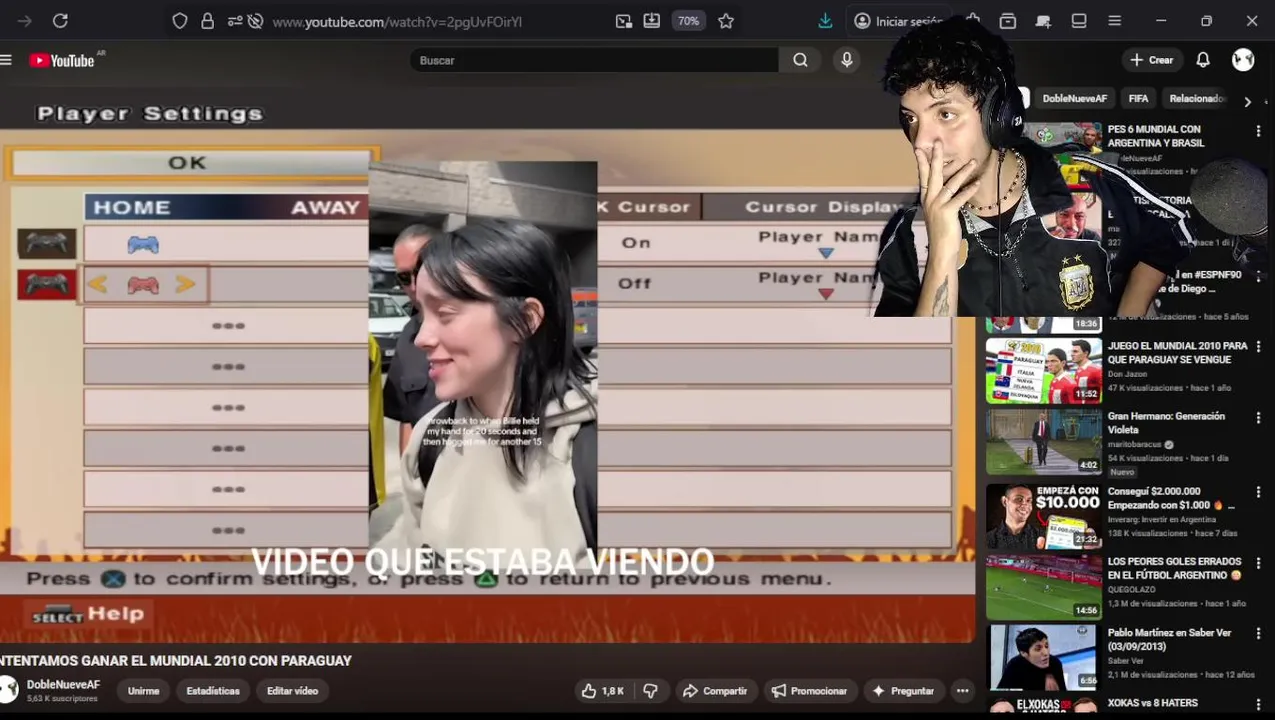Click the Saber Ver channel name

pos(1125,661)
